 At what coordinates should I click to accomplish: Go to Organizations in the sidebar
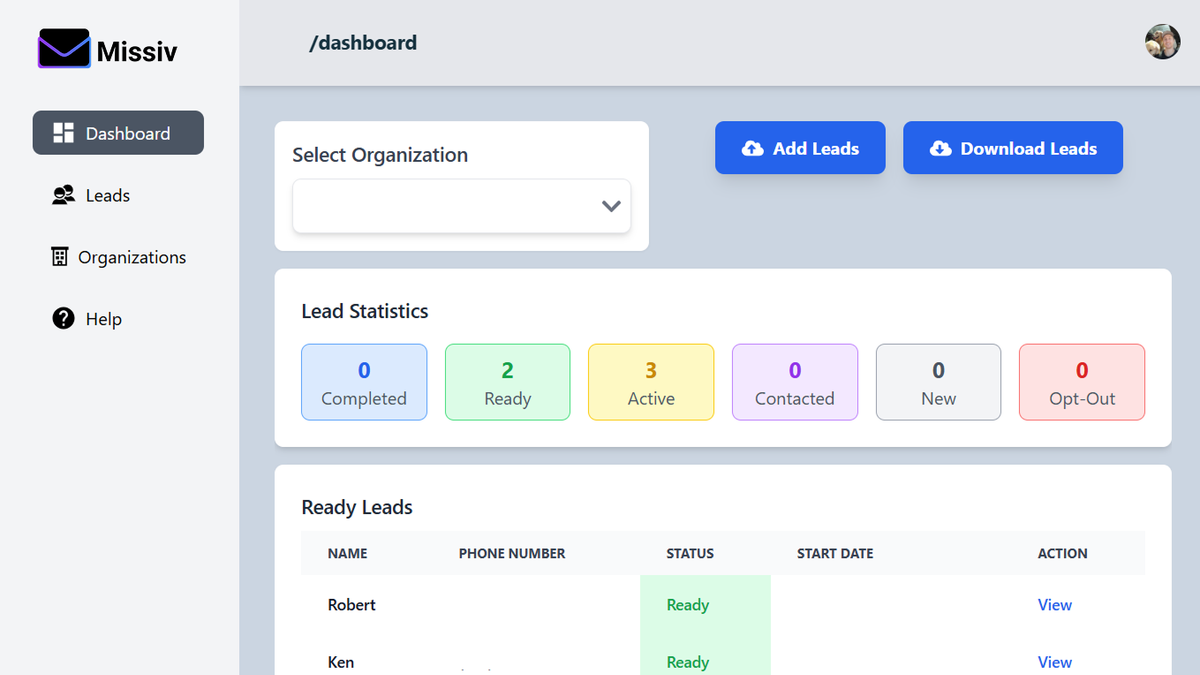click(131, 257)
